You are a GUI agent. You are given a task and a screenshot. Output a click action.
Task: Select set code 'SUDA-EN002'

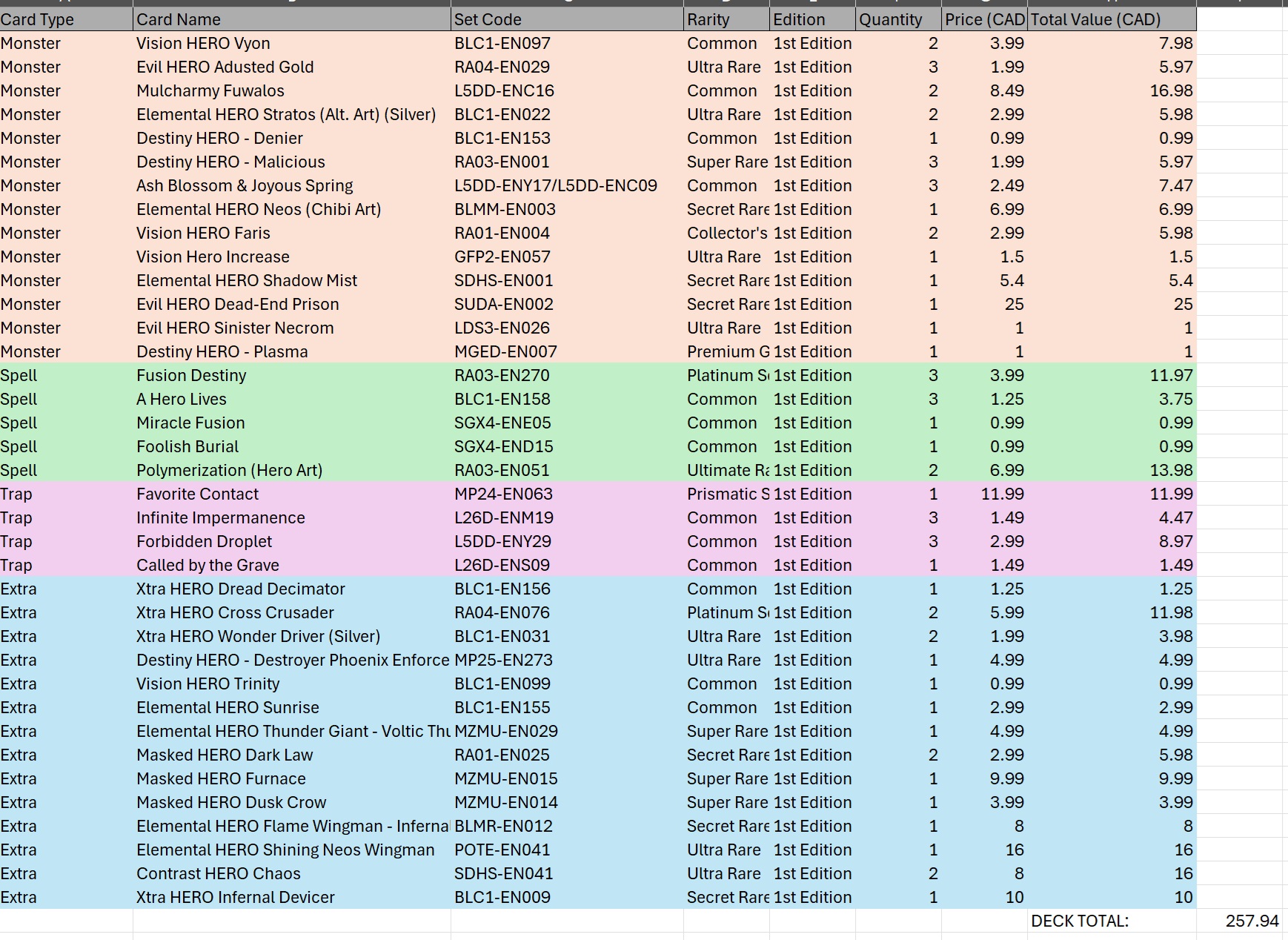coord(567,304)
